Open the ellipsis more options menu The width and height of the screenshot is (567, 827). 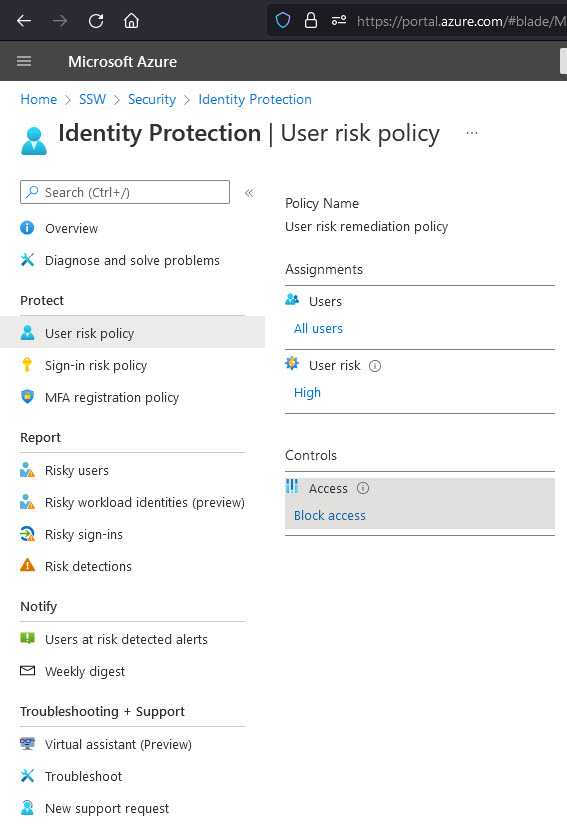(472, 133)
